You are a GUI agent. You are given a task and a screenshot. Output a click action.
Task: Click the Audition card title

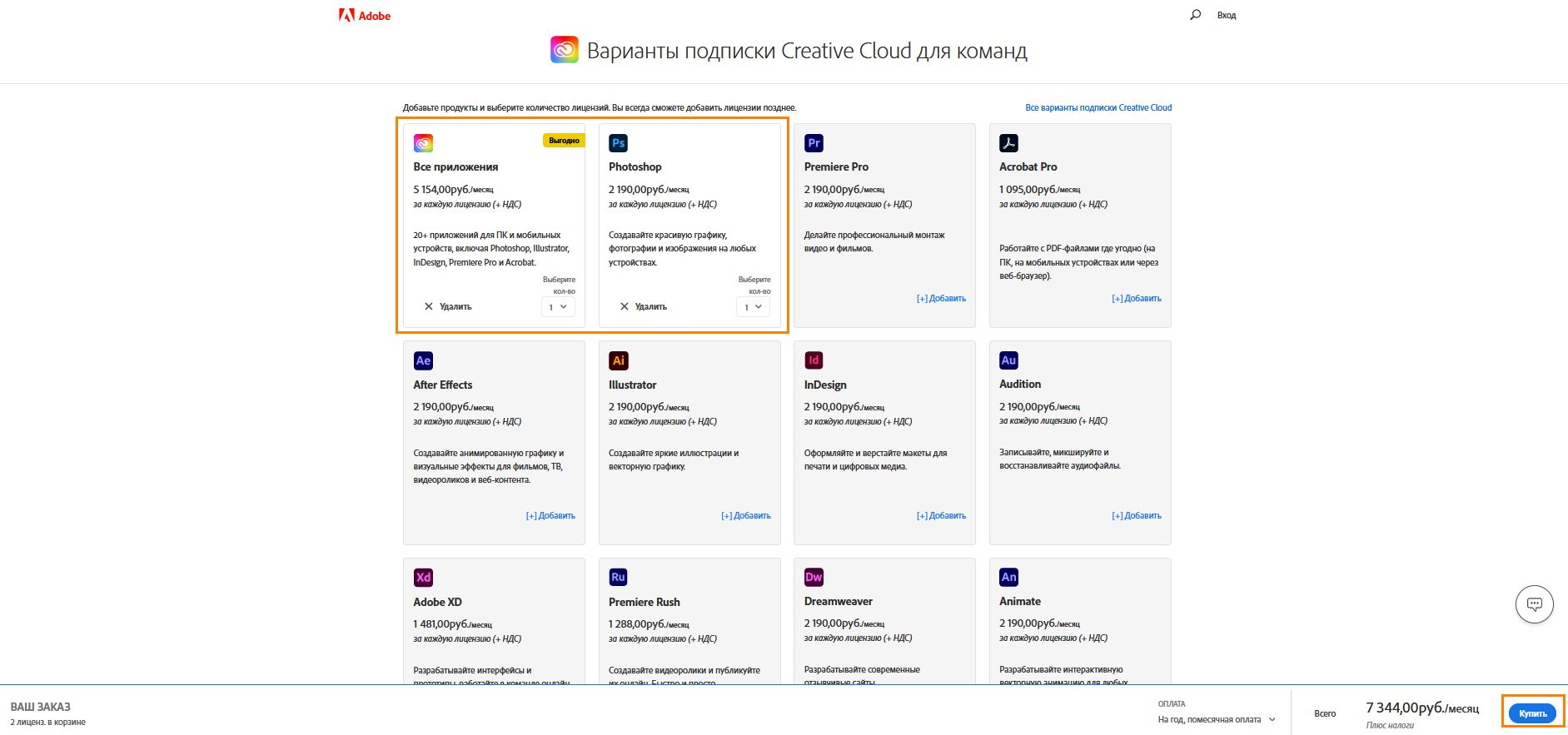click(1020, 384)
